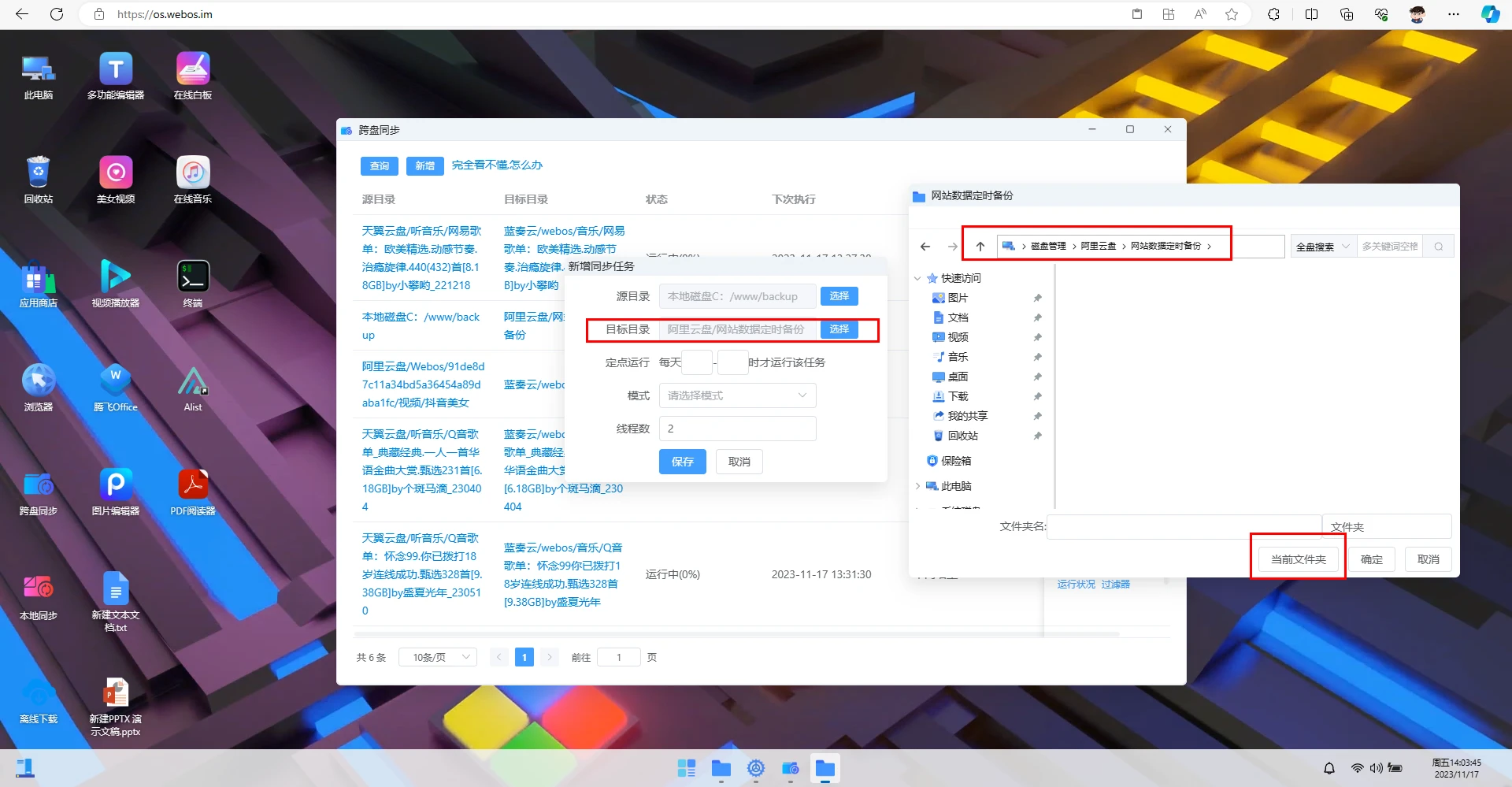Image resolution: width=1512 pixels, height=787 pixels.
Task: Click the 线程数 input field
Action: point(737,429)
